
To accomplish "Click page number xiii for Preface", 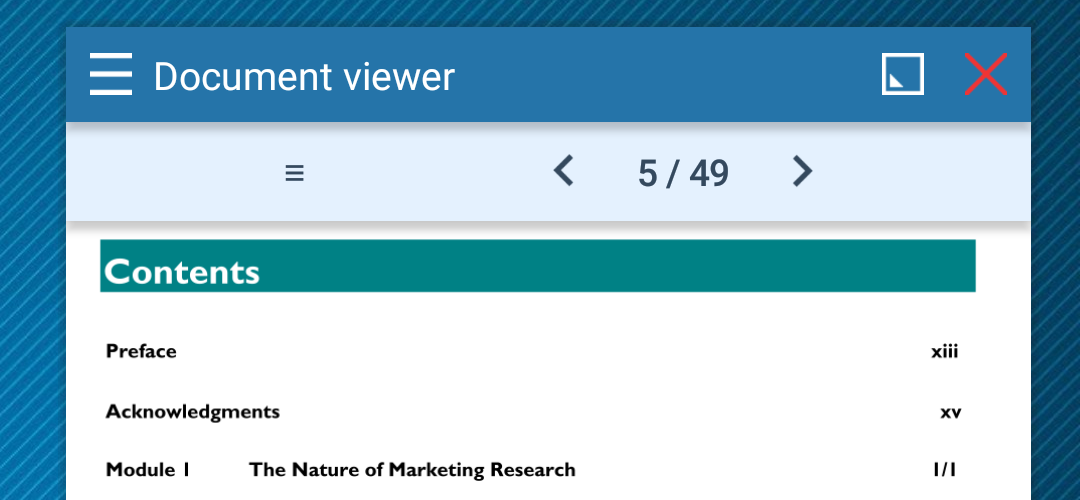I will [944, 352].
